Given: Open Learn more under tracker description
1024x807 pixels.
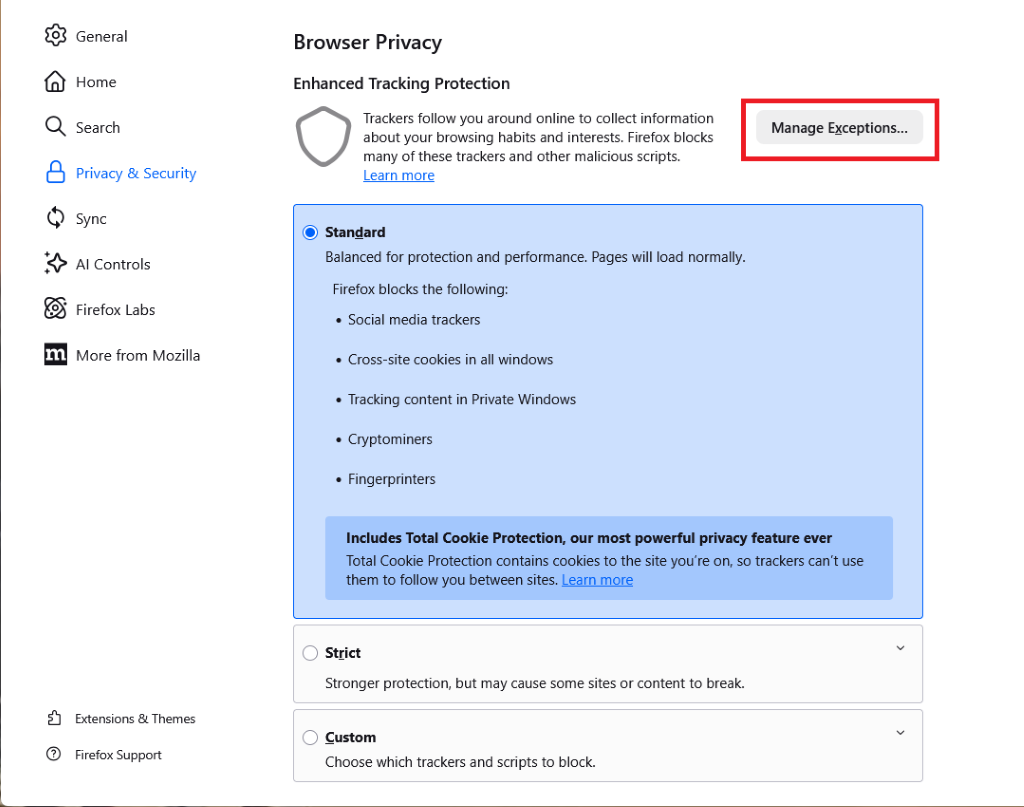Looking at the screenshot, I should (399, 176).
